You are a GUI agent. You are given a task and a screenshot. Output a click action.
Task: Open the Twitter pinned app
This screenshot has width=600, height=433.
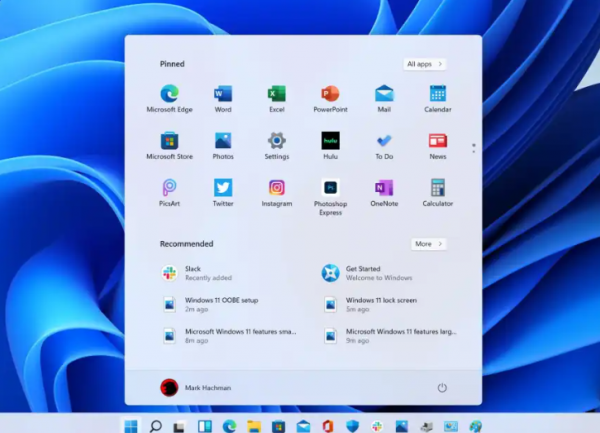pyautogui.click(x=223, y=188)
